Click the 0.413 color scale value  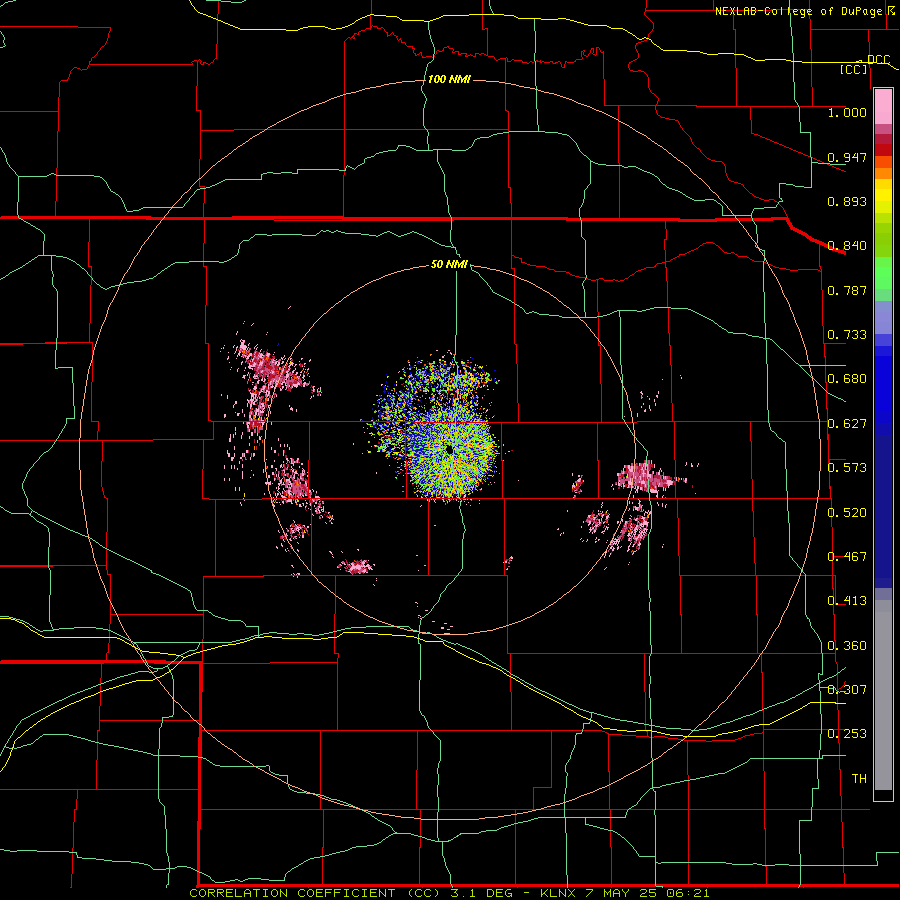847,601
